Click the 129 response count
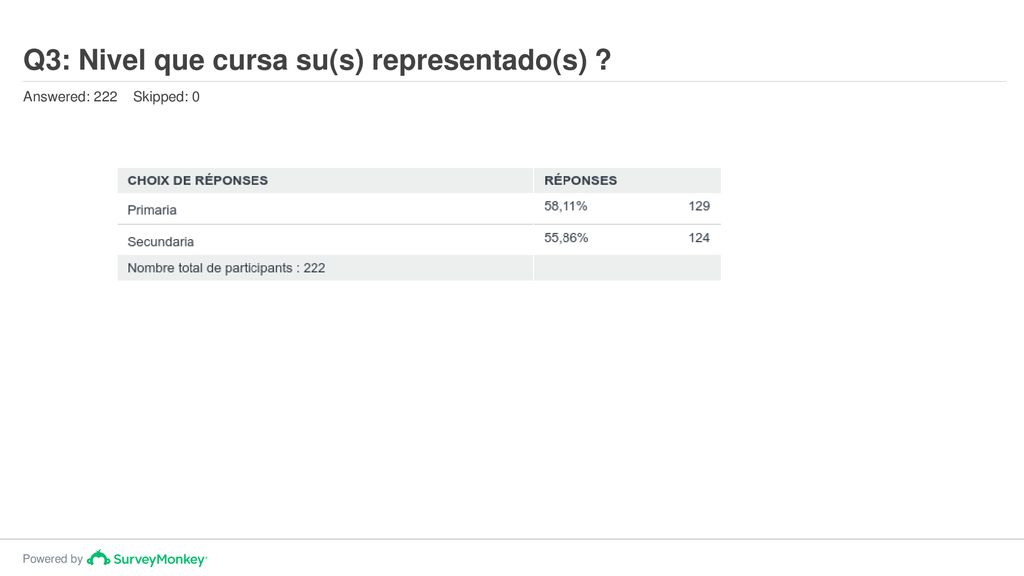 (699, 206)
